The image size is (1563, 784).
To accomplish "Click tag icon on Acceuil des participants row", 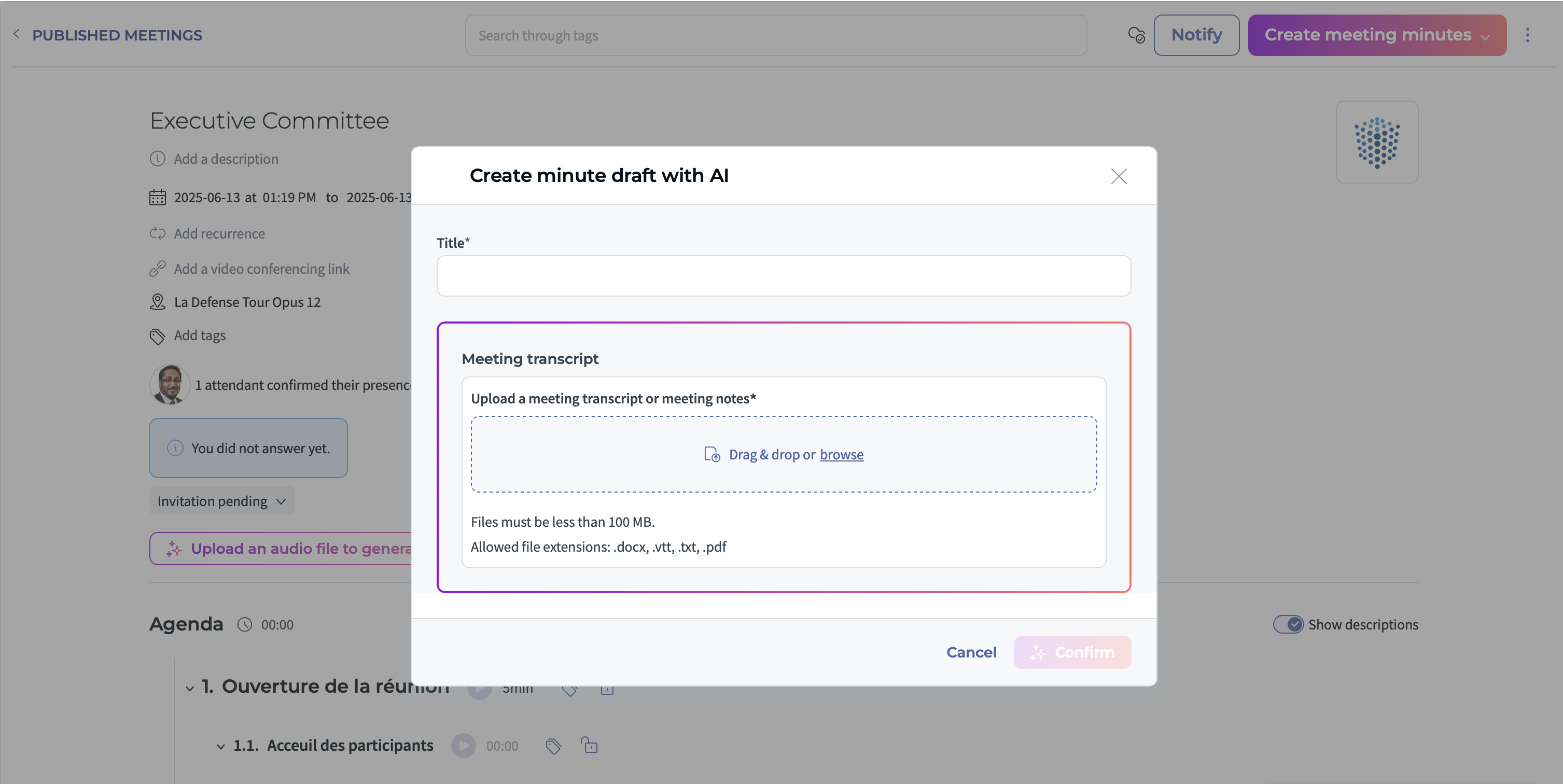I will 553,746.
